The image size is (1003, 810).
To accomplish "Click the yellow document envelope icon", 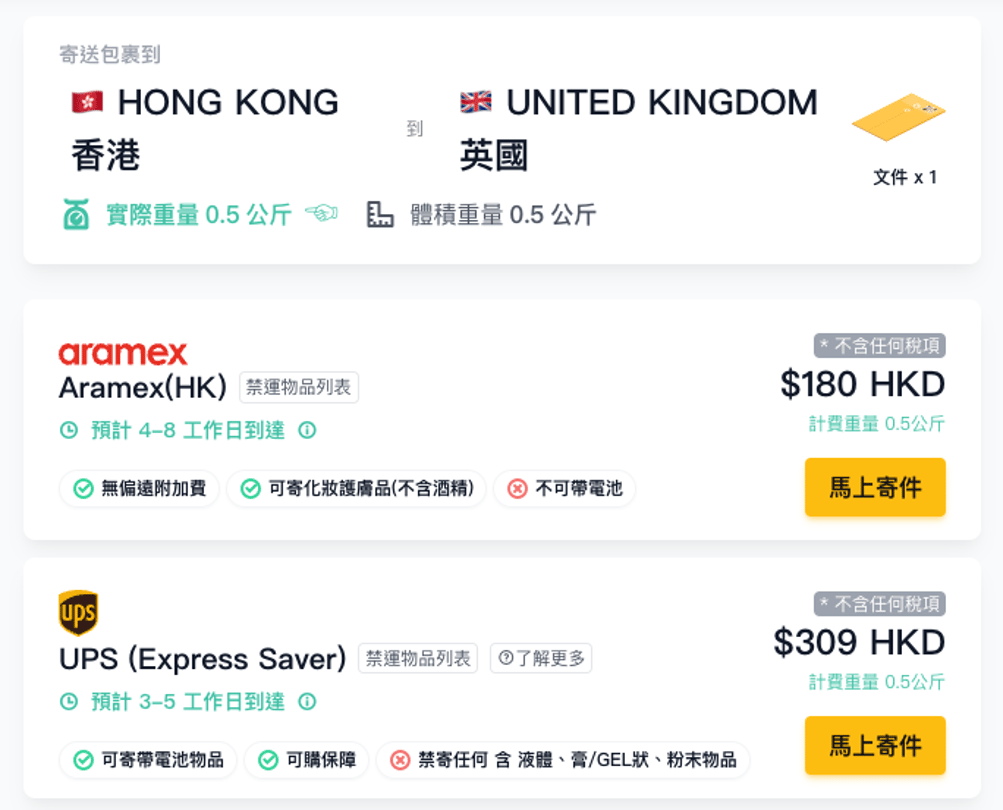I will 898,118.
